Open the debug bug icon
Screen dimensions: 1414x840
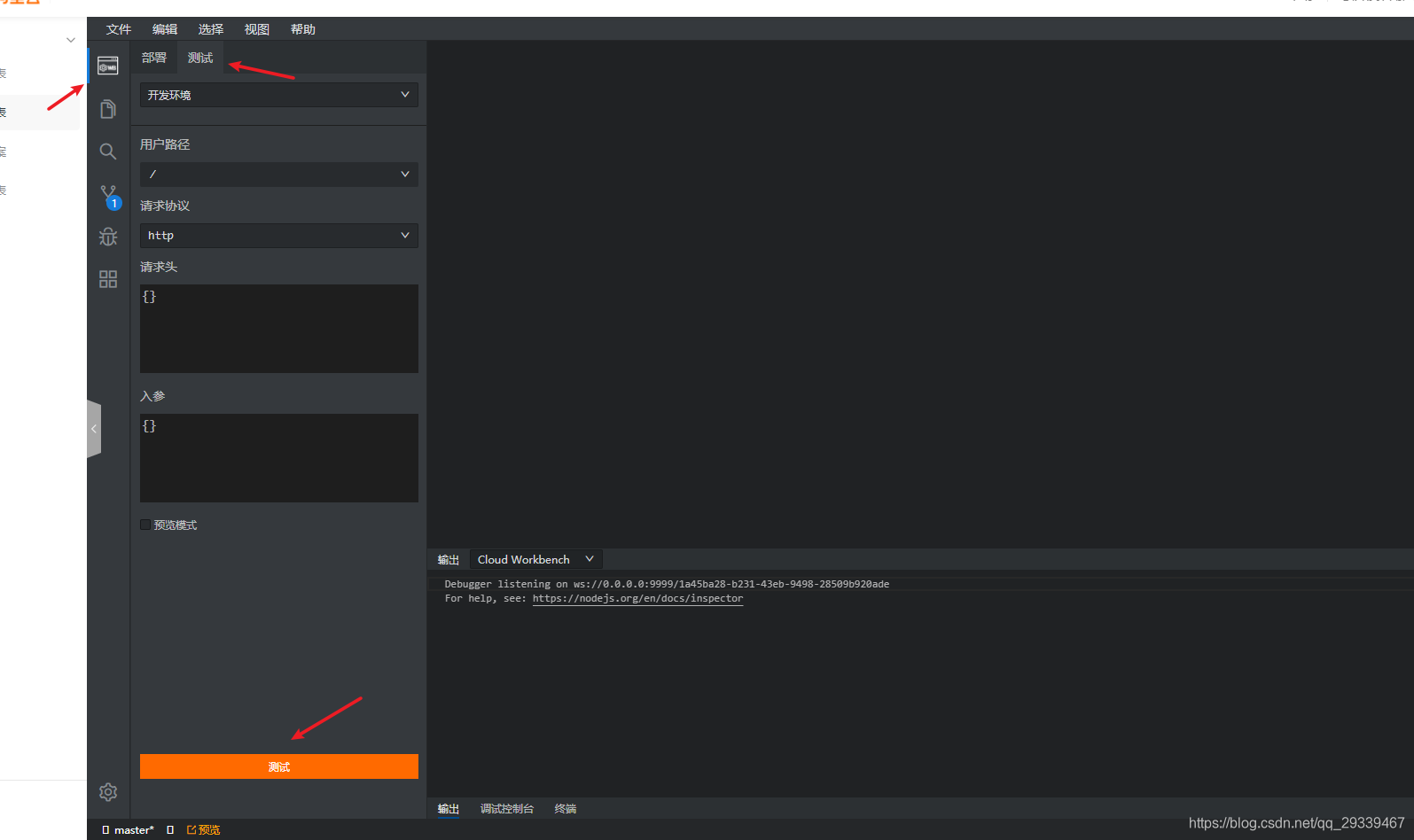pyautogui.click(x=108, y=237)
